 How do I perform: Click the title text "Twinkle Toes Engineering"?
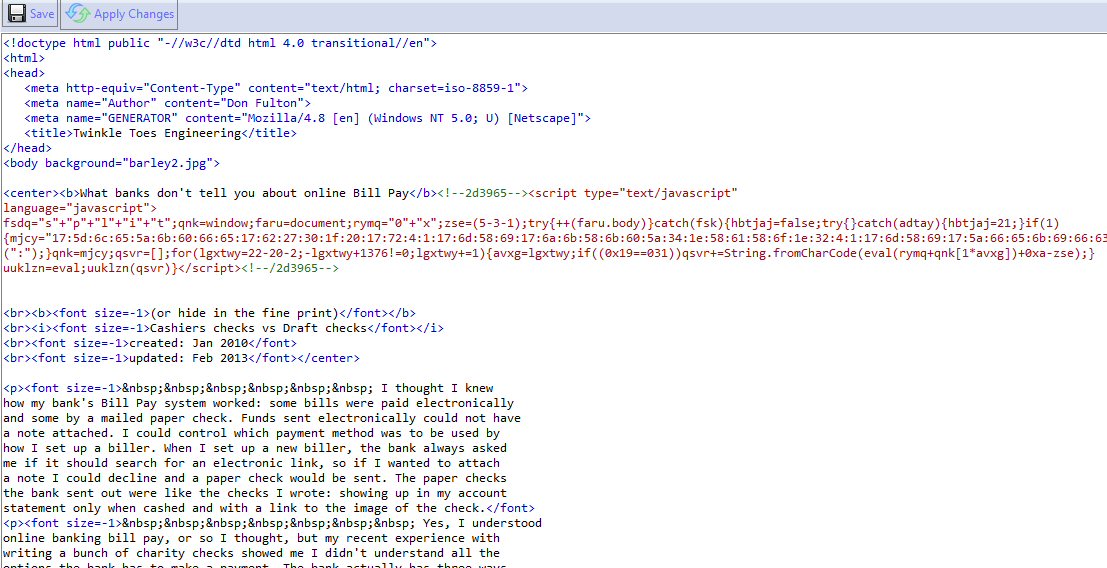click(157, 133)
